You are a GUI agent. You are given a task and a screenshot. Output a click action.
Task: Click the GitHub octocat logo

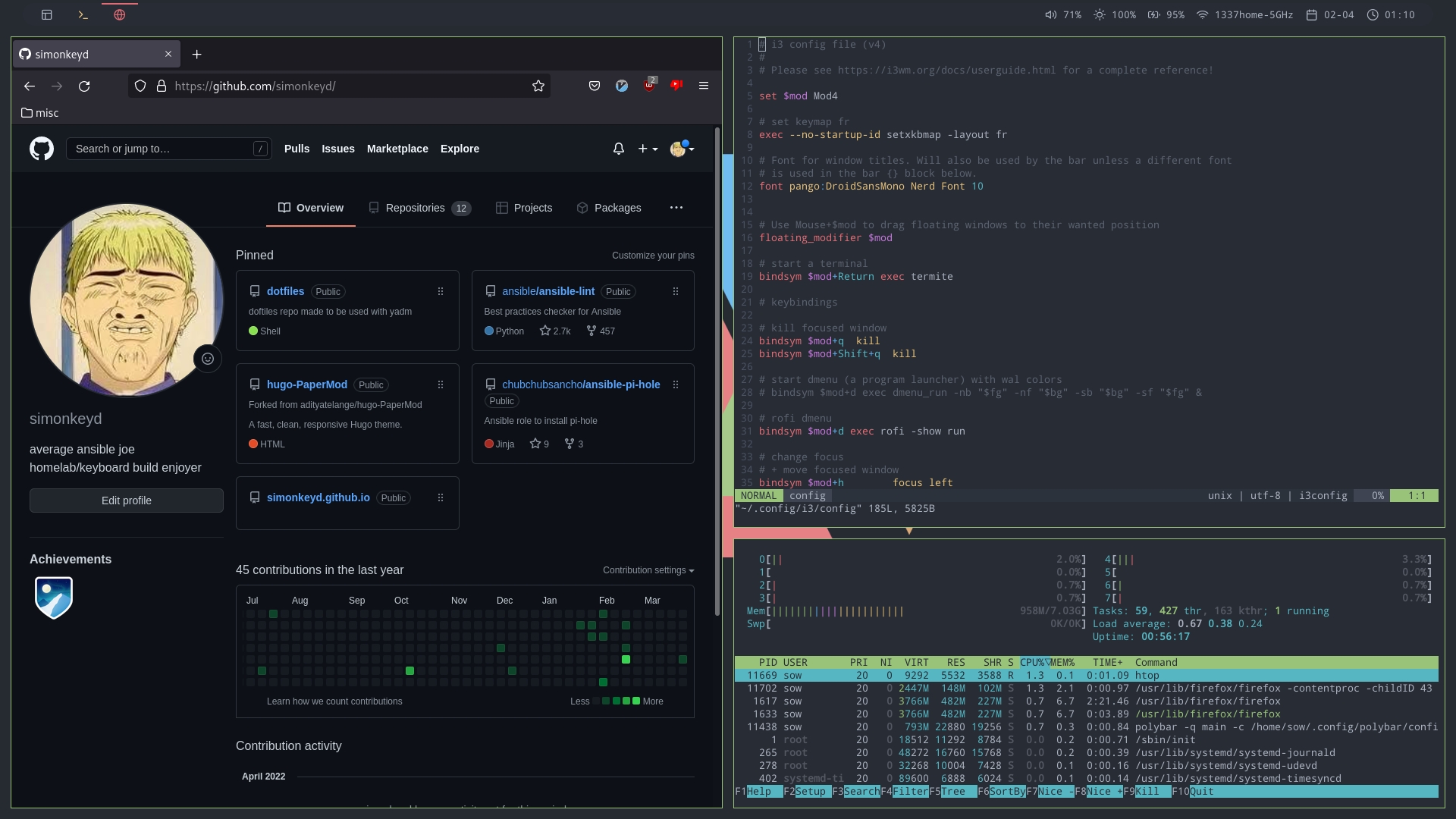(42, 149)
